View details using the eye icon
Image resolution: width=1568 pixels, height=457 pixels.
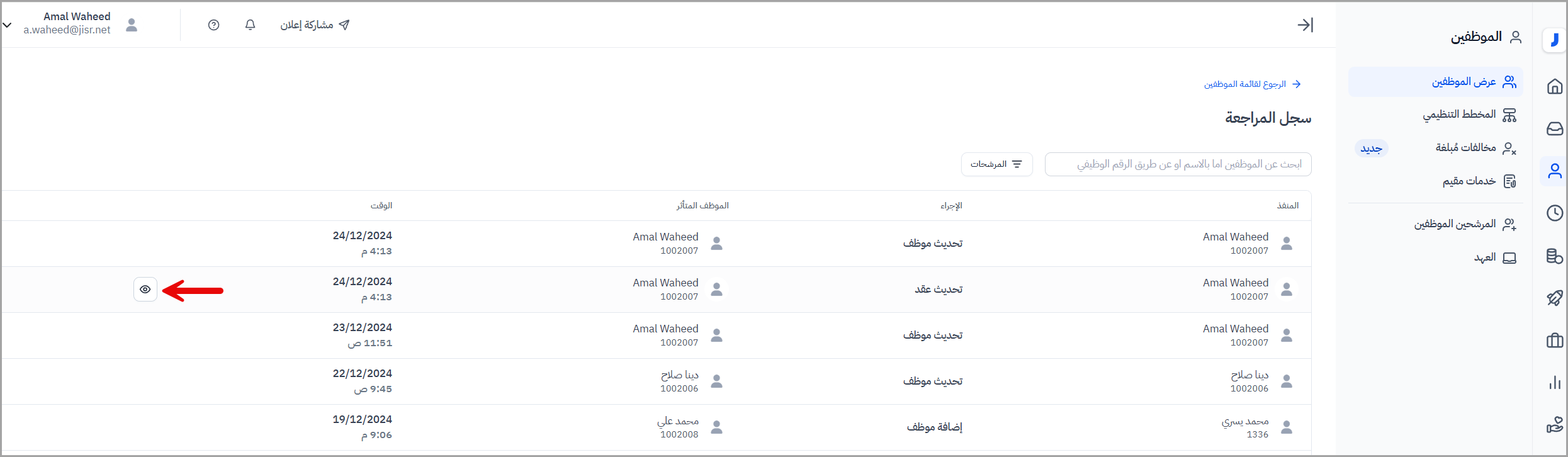(145, 290)
